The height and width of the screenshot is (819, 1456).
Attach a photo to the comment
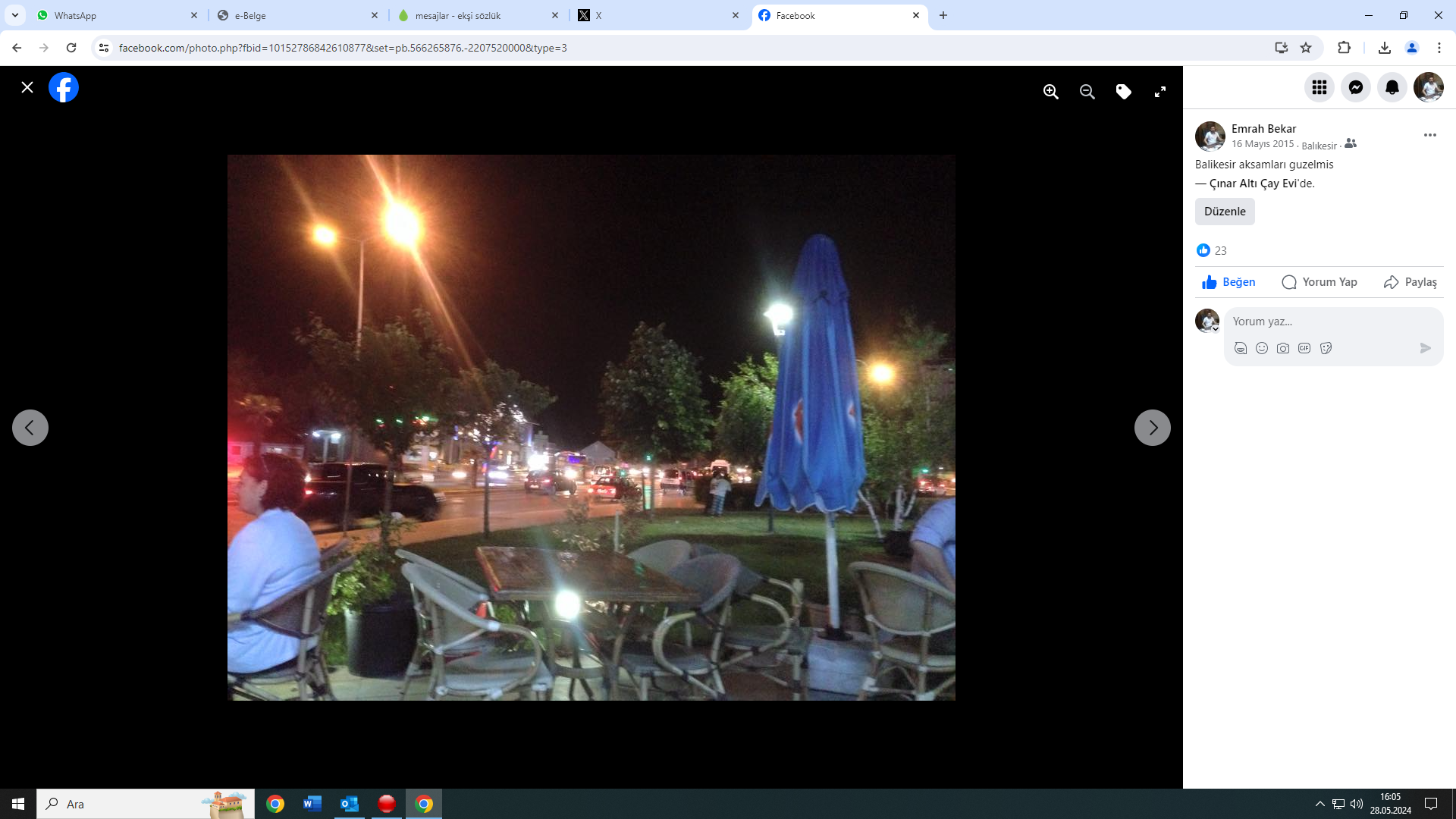coord(1282,348)
